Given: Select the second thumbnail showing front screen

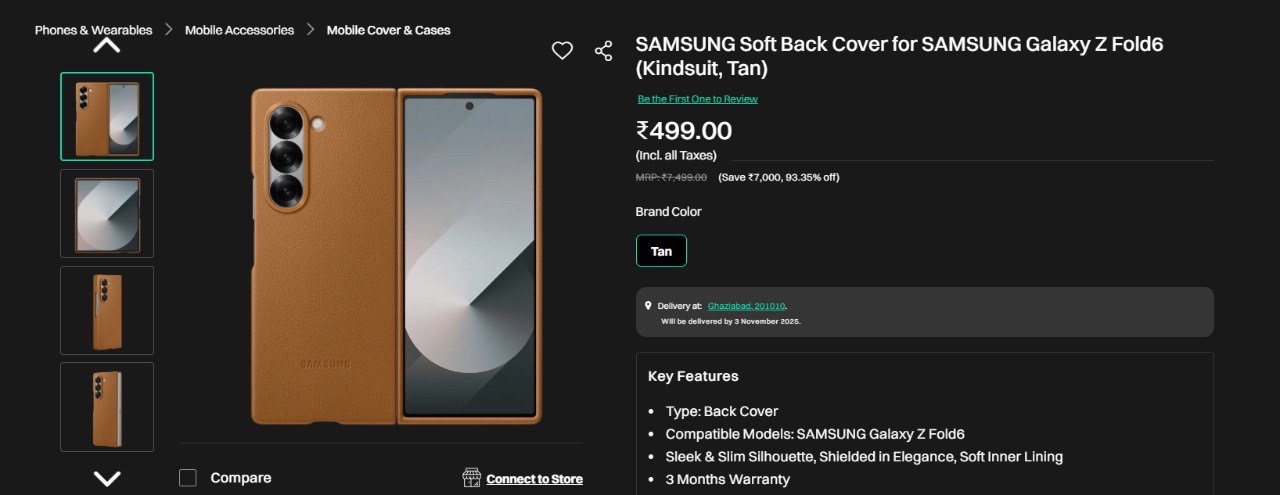Looking at the screenshot, I should (107, 213).
